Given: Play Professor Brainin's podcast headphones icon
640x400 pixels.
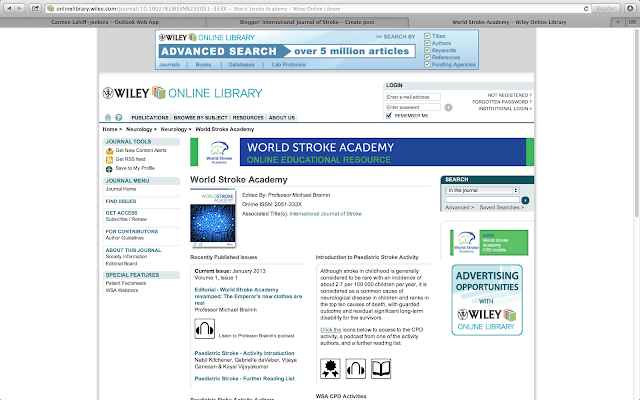Looking at the screenshot, I should [204, 329].
